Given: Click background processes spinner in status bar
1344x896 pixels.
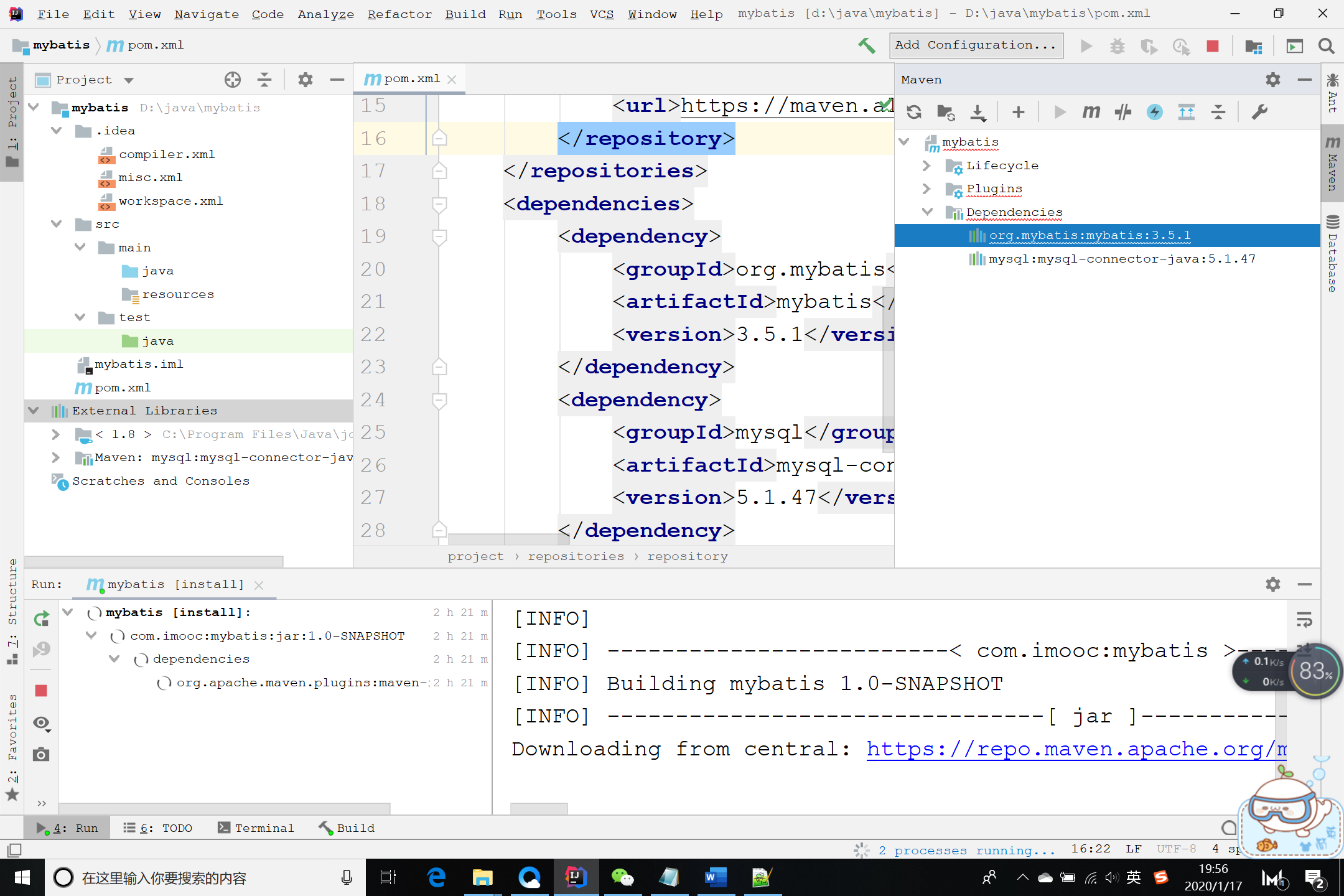Looking at the screenshot, I should [862, 850].
